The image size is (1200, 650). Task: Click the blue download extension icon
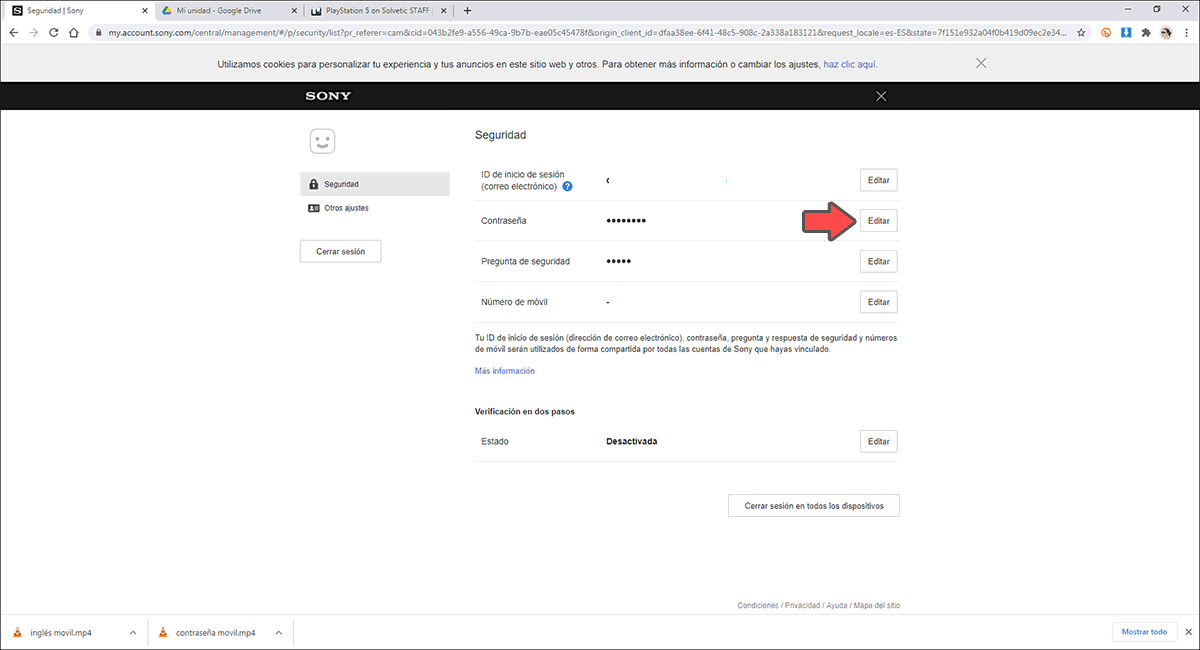coord(1126,32)
